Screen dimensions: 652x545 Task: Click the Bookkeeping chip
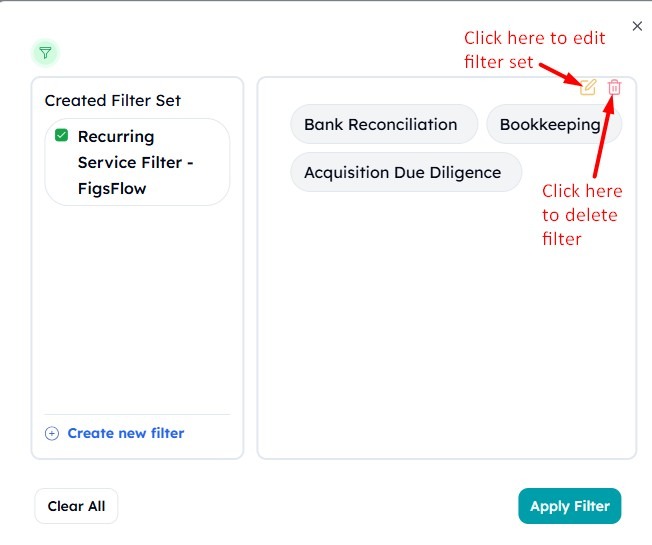pos(554,124)
